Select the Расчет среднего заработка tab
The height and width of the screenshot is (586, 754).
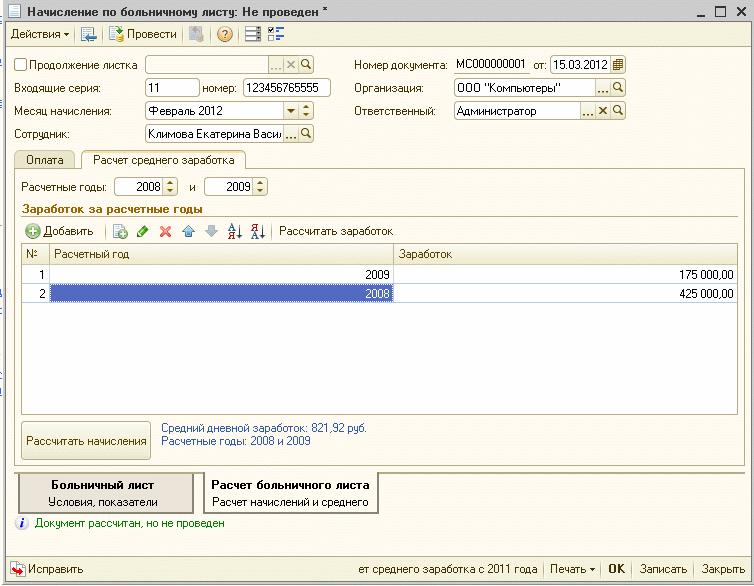click(x=163, y=160)
